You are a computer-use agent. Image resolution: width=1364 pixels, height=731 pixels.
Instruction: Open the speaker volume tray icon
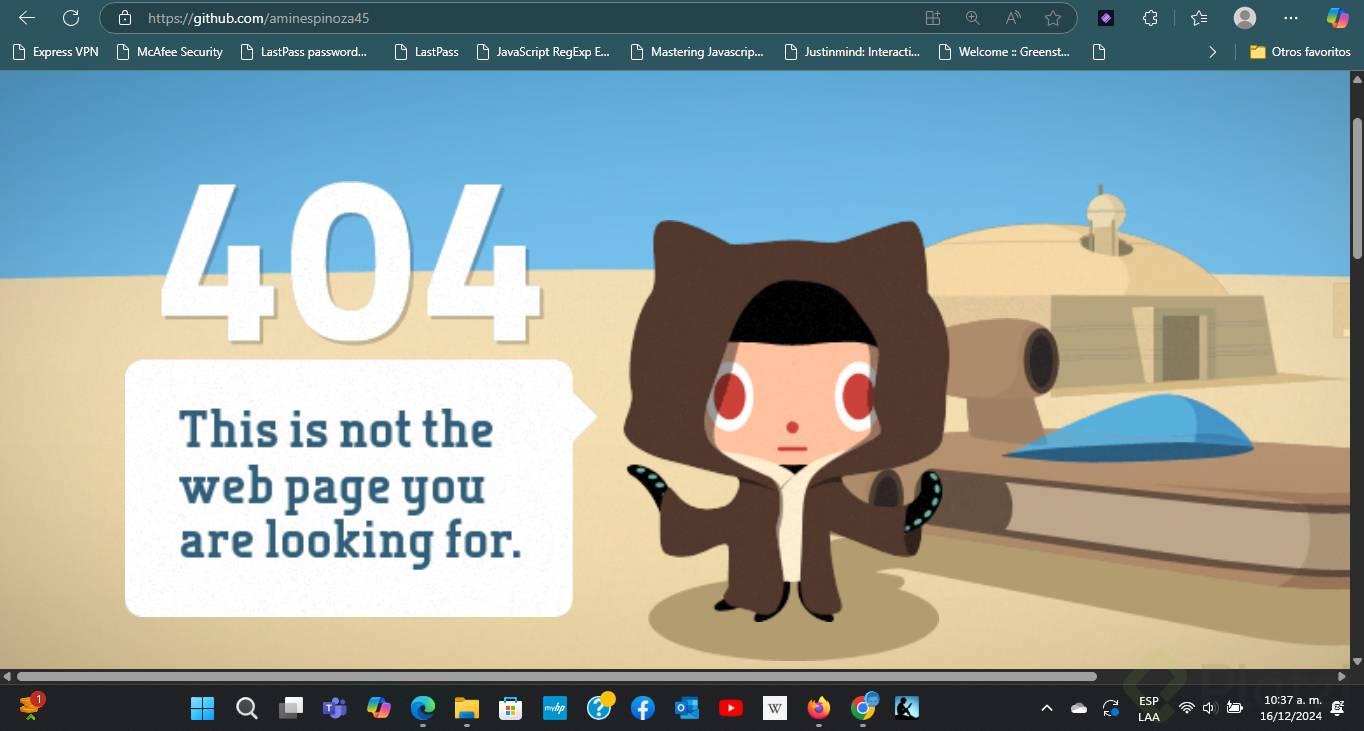tap(1210, 708)
